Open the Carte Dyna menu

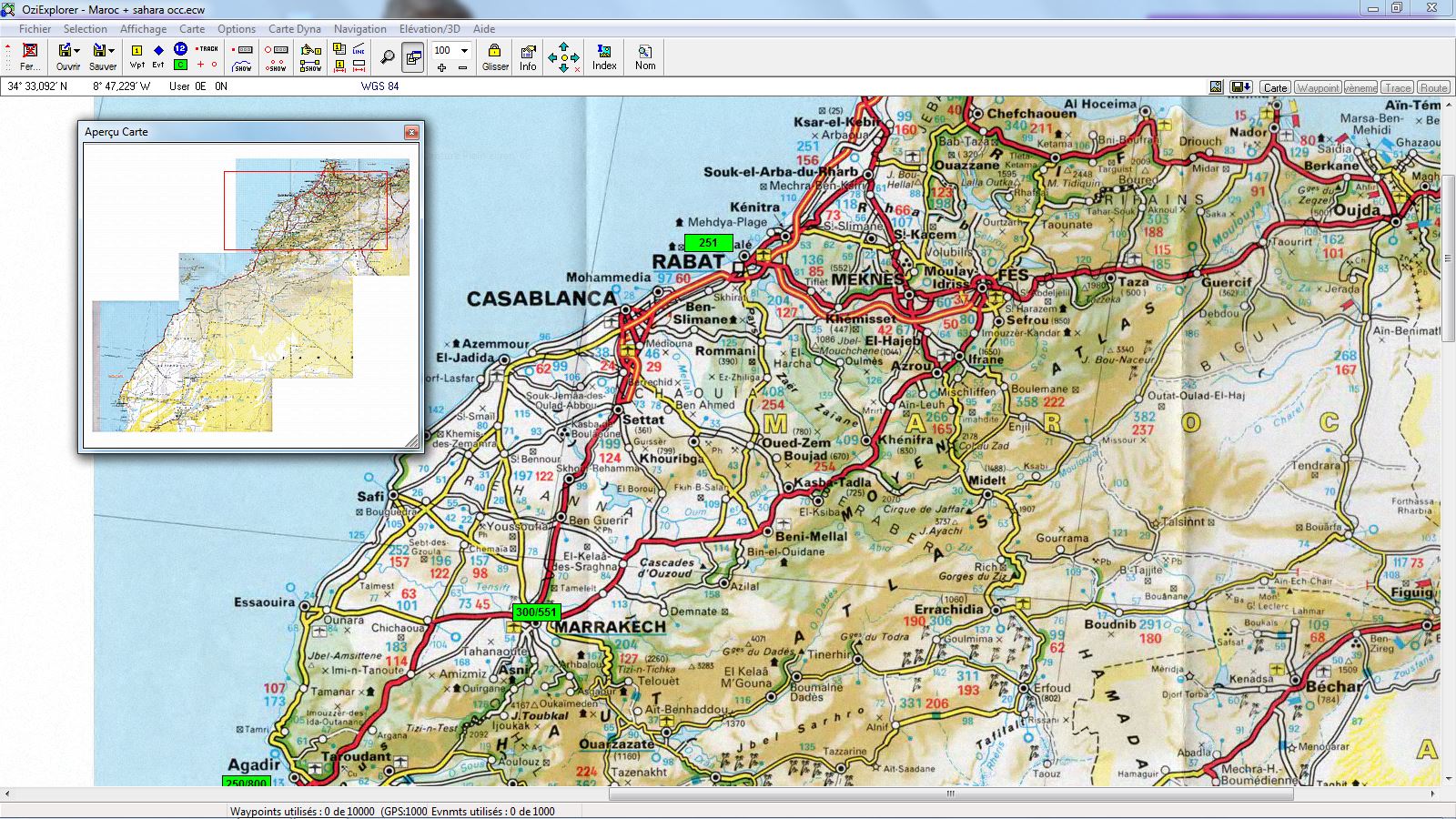pyautogui.click(x=294, y=29)
